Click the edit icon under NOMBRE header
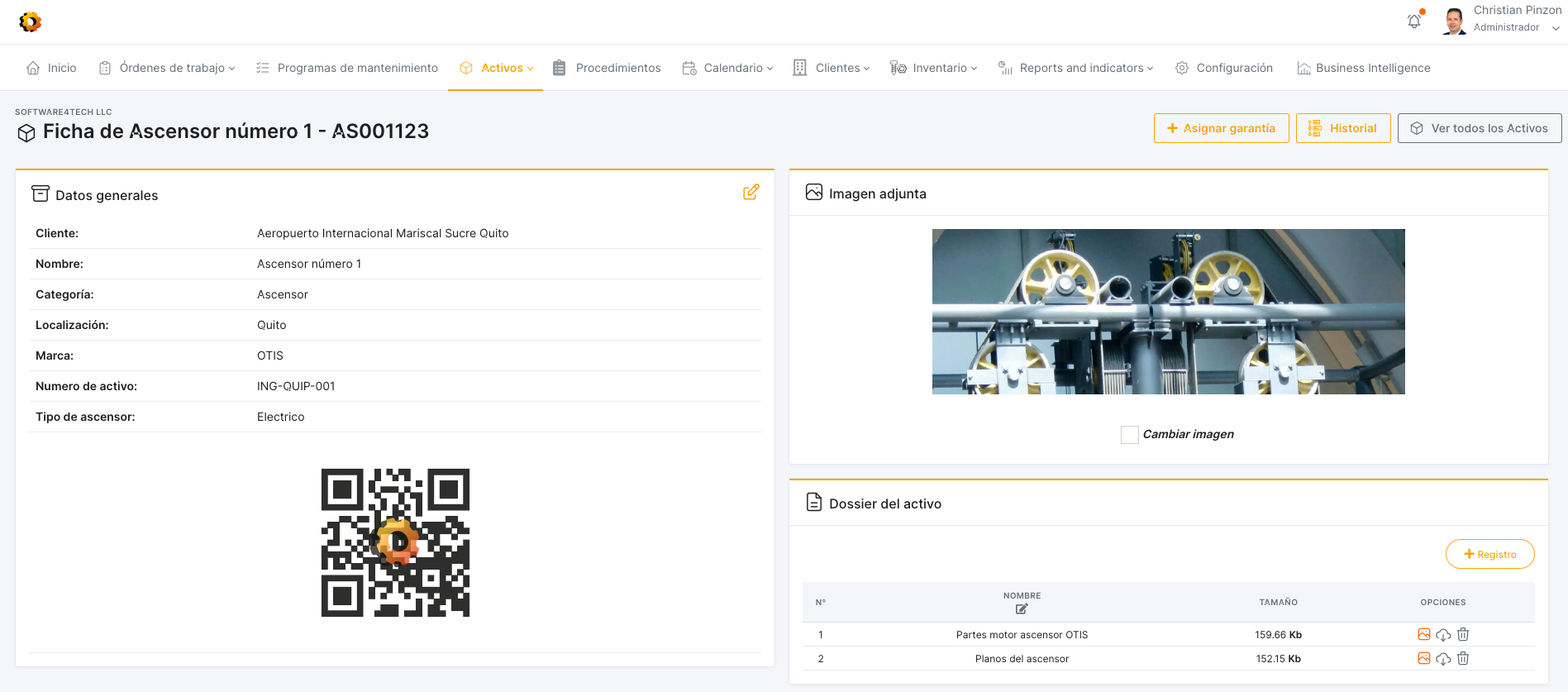 1022,608
